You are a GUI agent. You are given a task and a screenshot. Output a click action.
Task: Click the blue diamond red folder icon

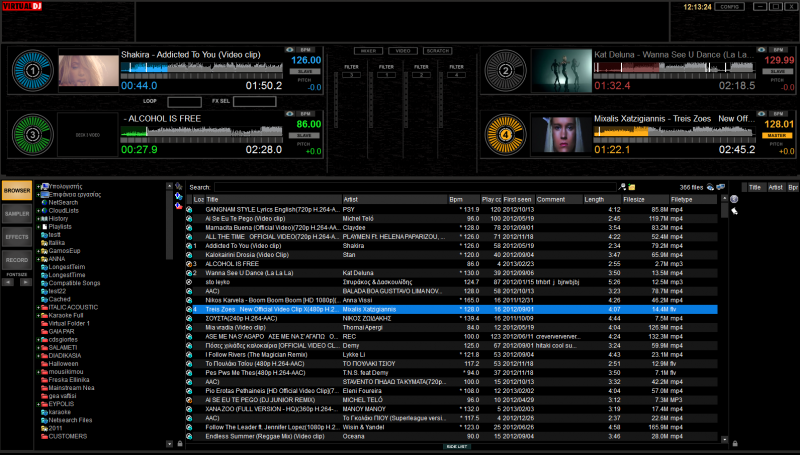(179, 206)
